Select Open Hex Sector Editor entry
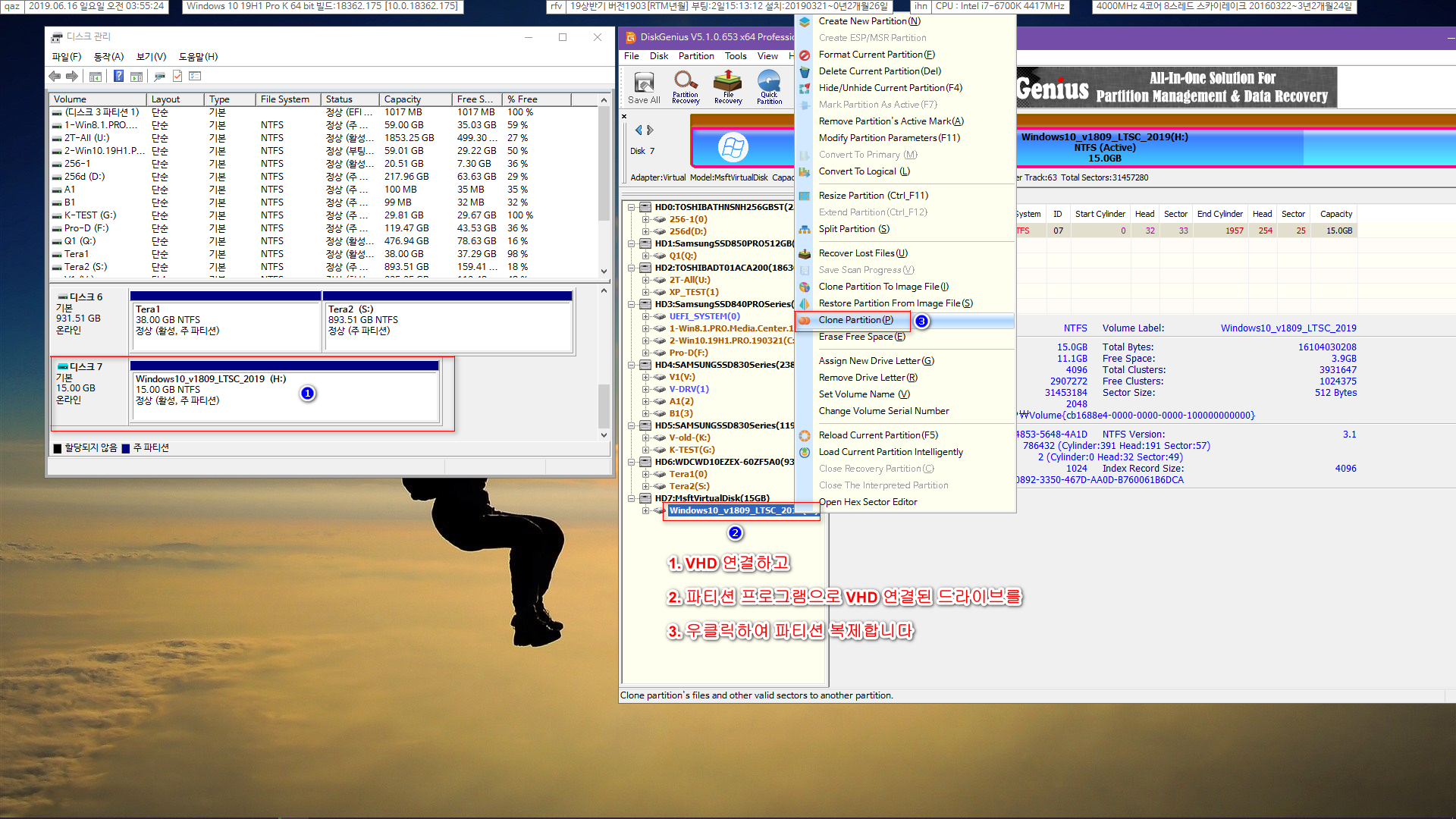 tap(905, 502)
